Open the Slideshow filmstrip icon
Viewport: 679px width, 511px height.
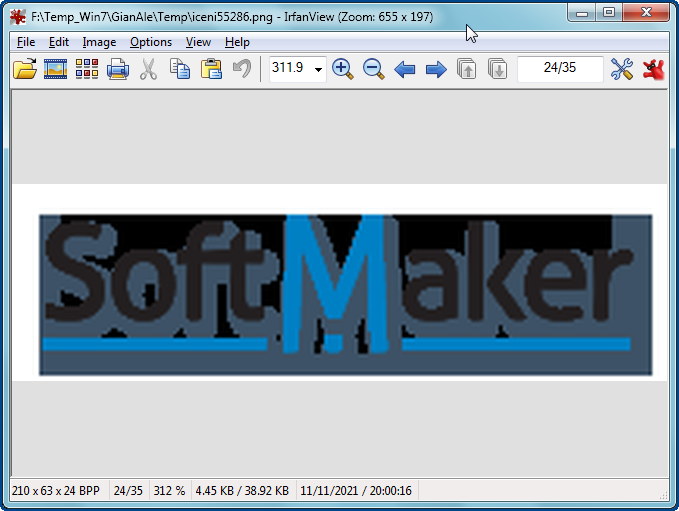(56, 69)
